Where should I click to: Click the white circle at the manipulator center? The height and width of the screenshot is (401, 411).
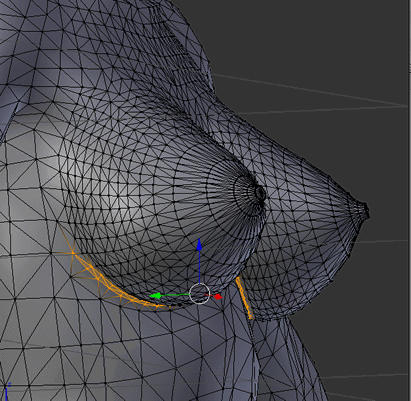pos(200,294)
